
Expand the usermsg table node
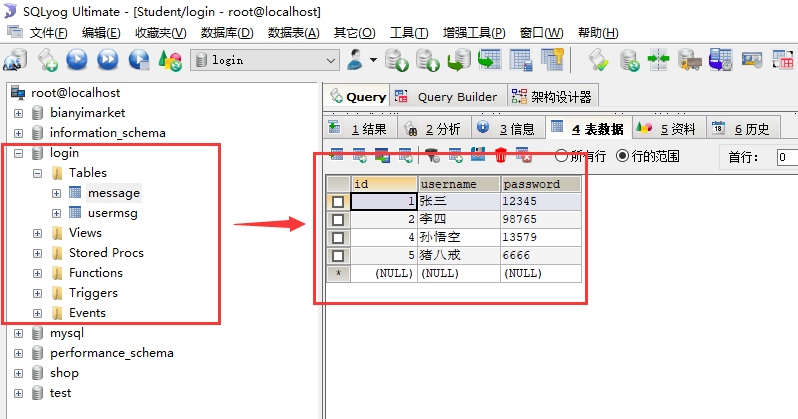(56, 213)
